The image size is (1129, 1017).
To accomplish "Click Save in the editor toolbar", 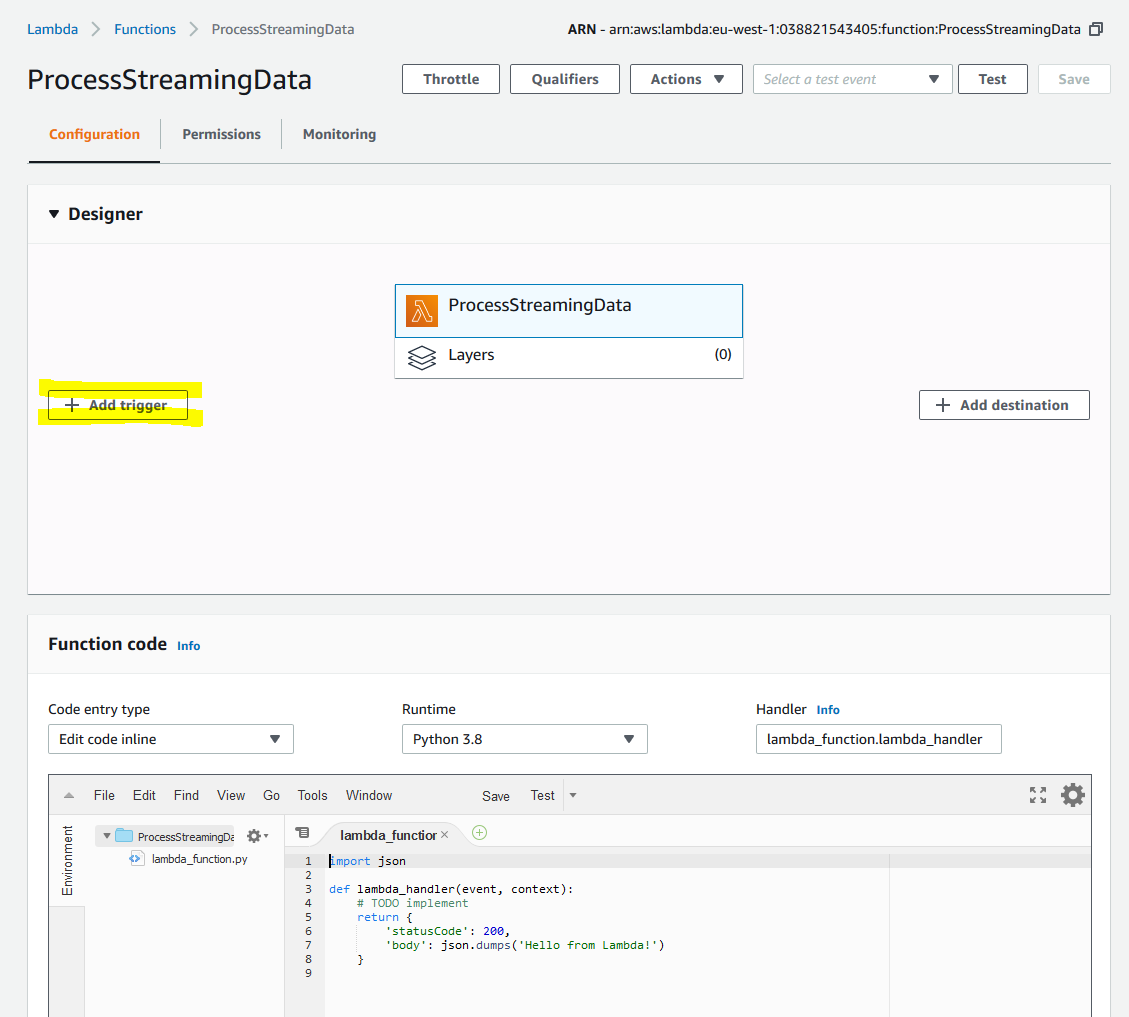I will (495, 796).
